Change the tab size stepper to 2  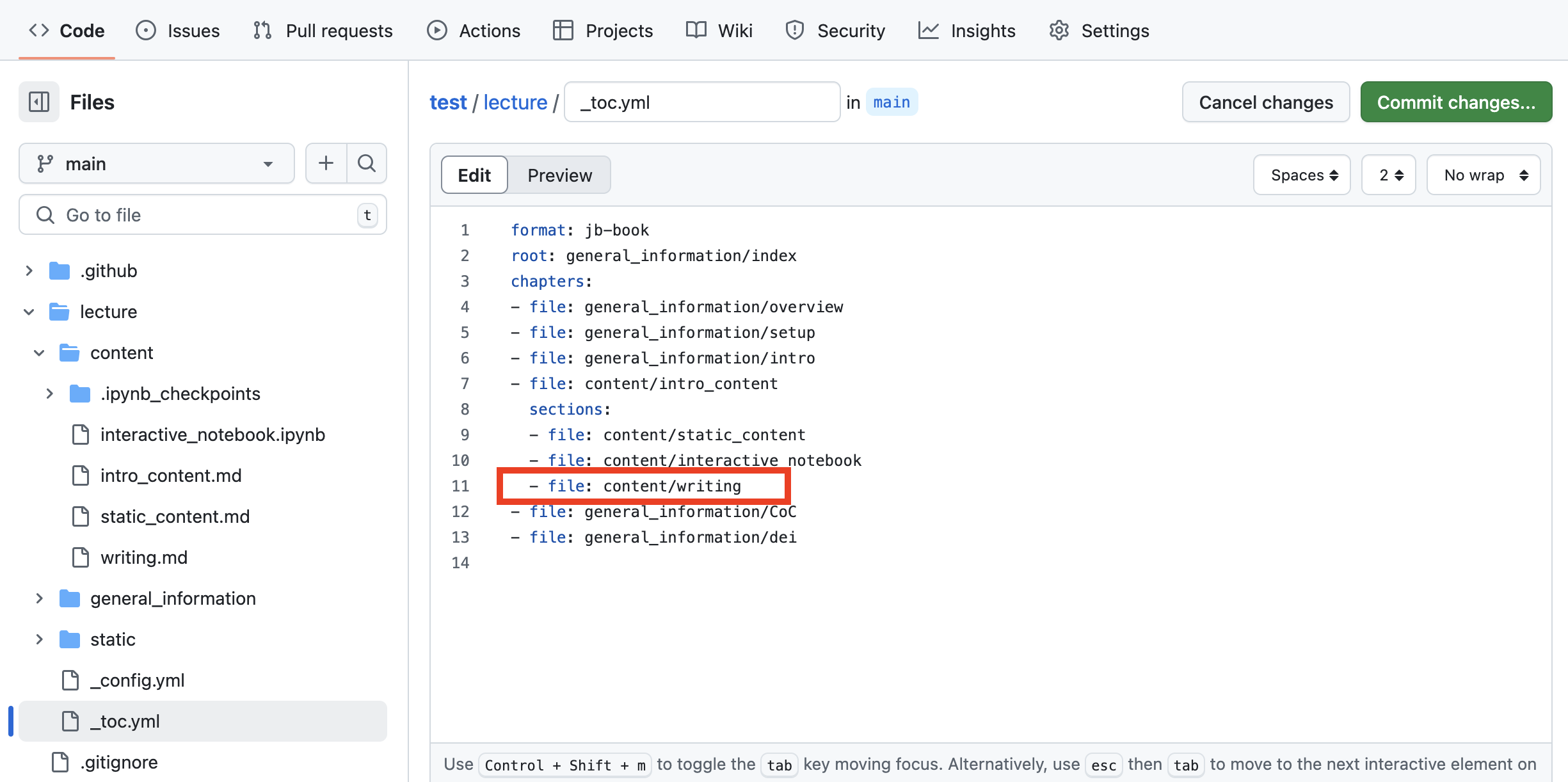pos(1388,174)
